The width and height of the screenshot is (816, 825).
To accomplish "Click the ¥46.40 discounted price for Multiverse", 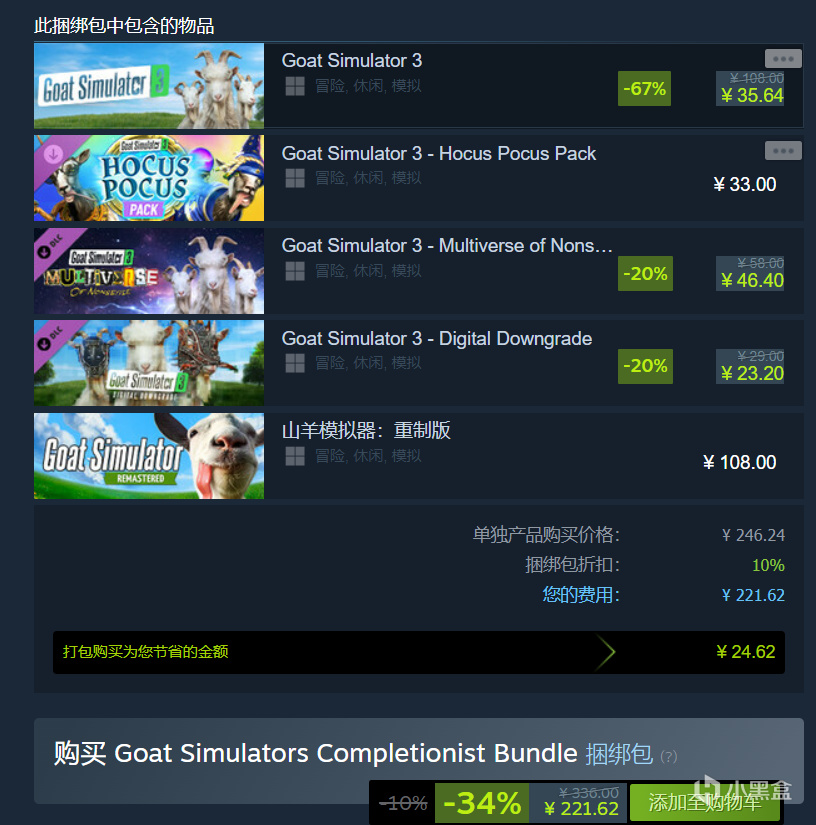I will (x=754, y=280).
